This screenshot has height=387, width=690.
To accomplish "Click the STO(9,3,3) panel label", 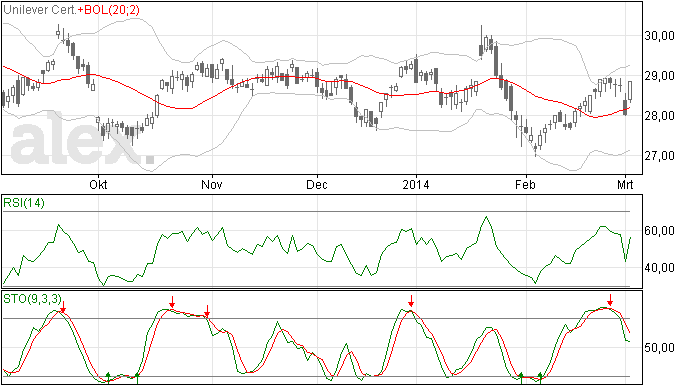I will 33,299.
